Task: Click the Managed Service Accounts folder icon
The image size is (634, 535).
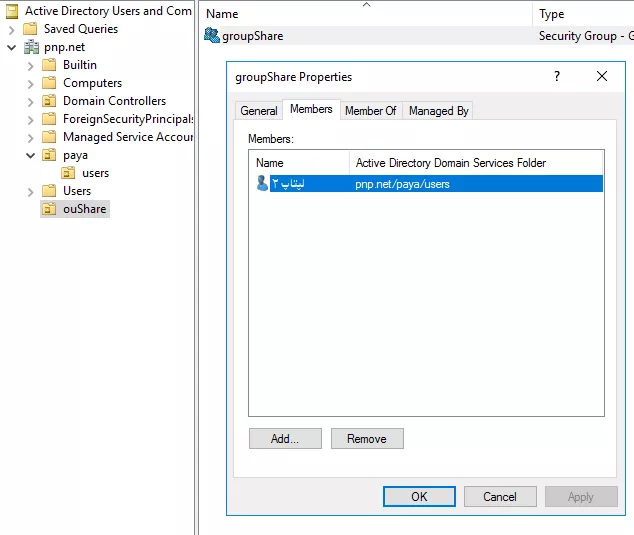Action: click(49, 137)
